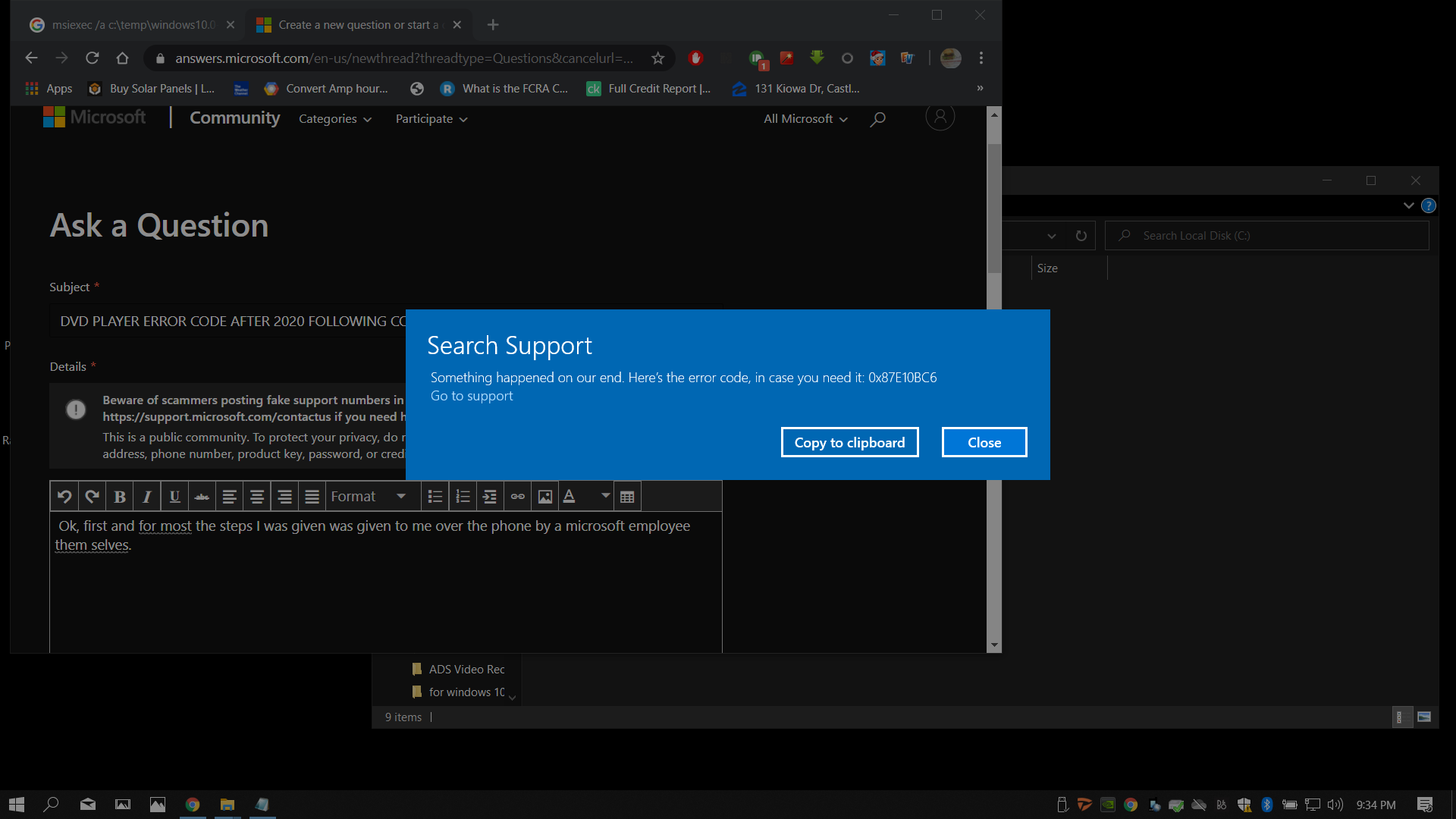Insert a numbered list
Image resolution: width=1456 pixels, height=819 pixels.
(x=463, y=497)
